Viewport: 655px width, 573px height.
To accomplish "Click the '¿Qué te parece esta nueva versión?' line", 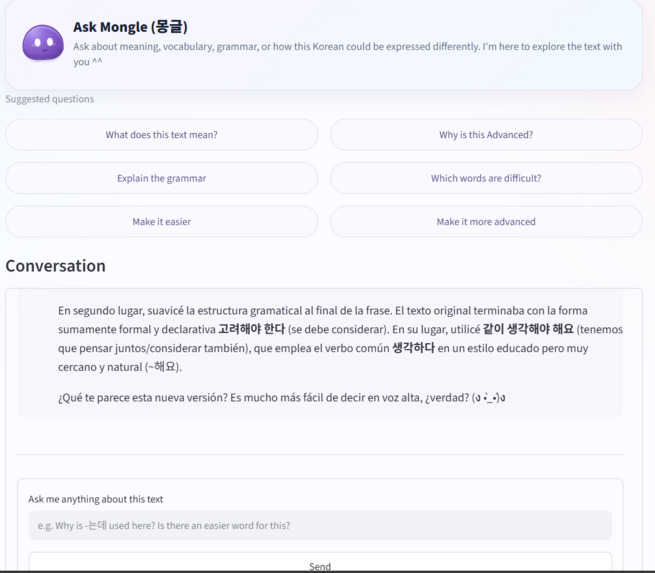I will [282, 398].
